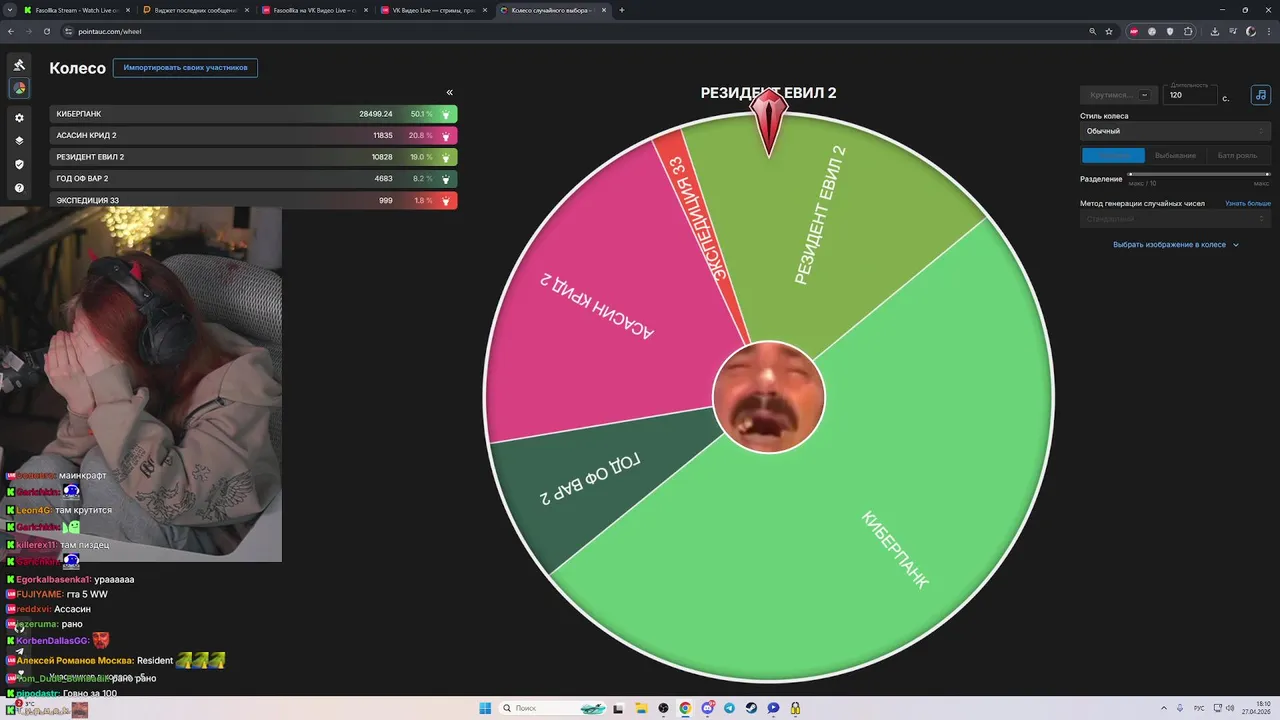Open site information icon in address bar
This screenshot has width=1280, height=720.
[x=68, y=31]
